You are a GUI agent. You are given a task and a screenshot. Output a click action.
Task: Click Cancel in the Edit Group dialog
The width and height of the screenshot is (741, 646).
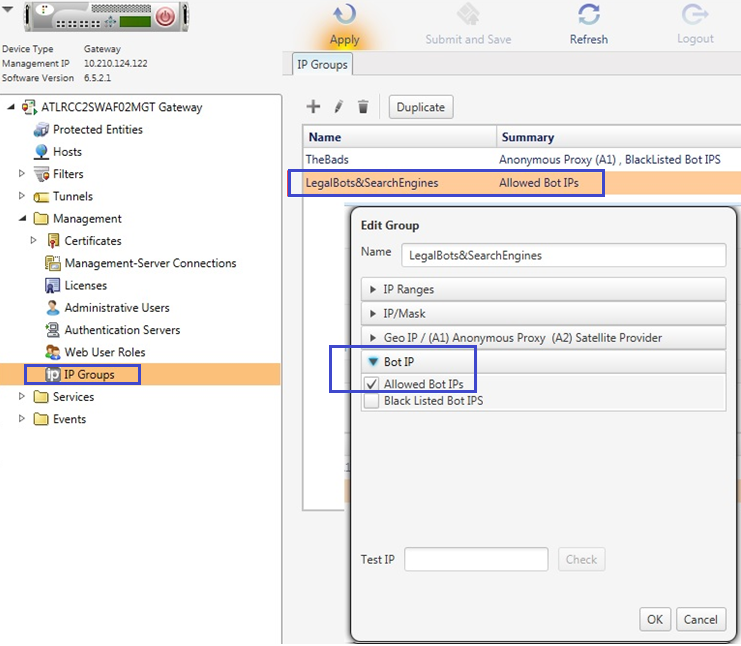[700, 619]
